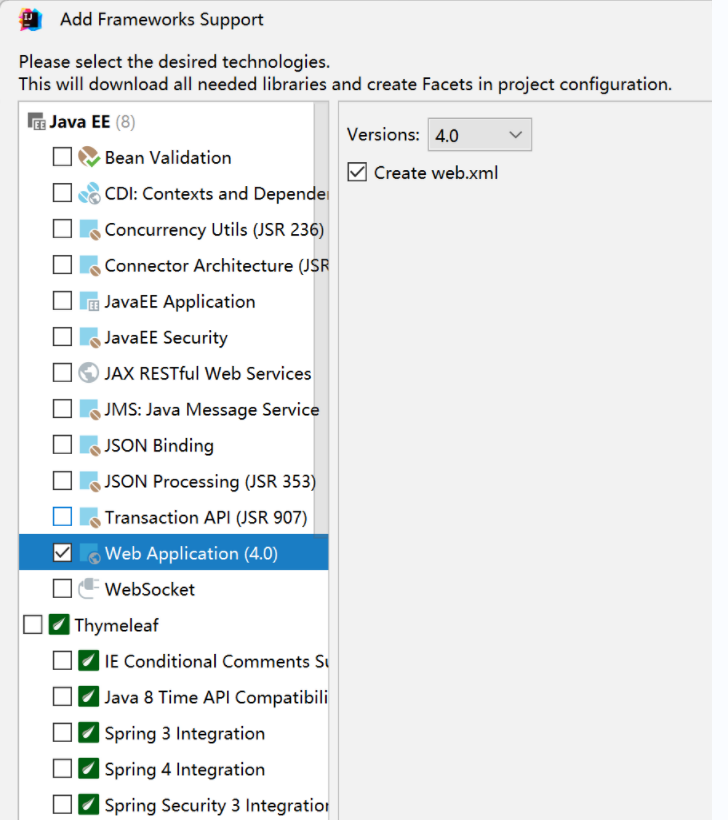Enable the JavaEE Application checkbox

[x=62, y=301]
